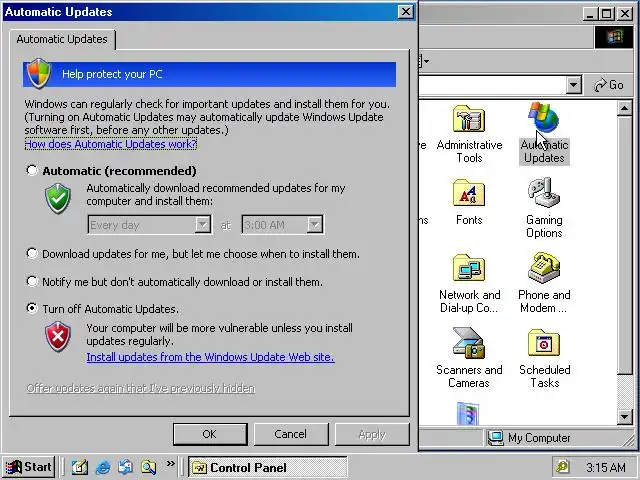Expand the Quick Launch overflow chevron
The width and height of the screenshot is (640, 480).
[171, 464]
